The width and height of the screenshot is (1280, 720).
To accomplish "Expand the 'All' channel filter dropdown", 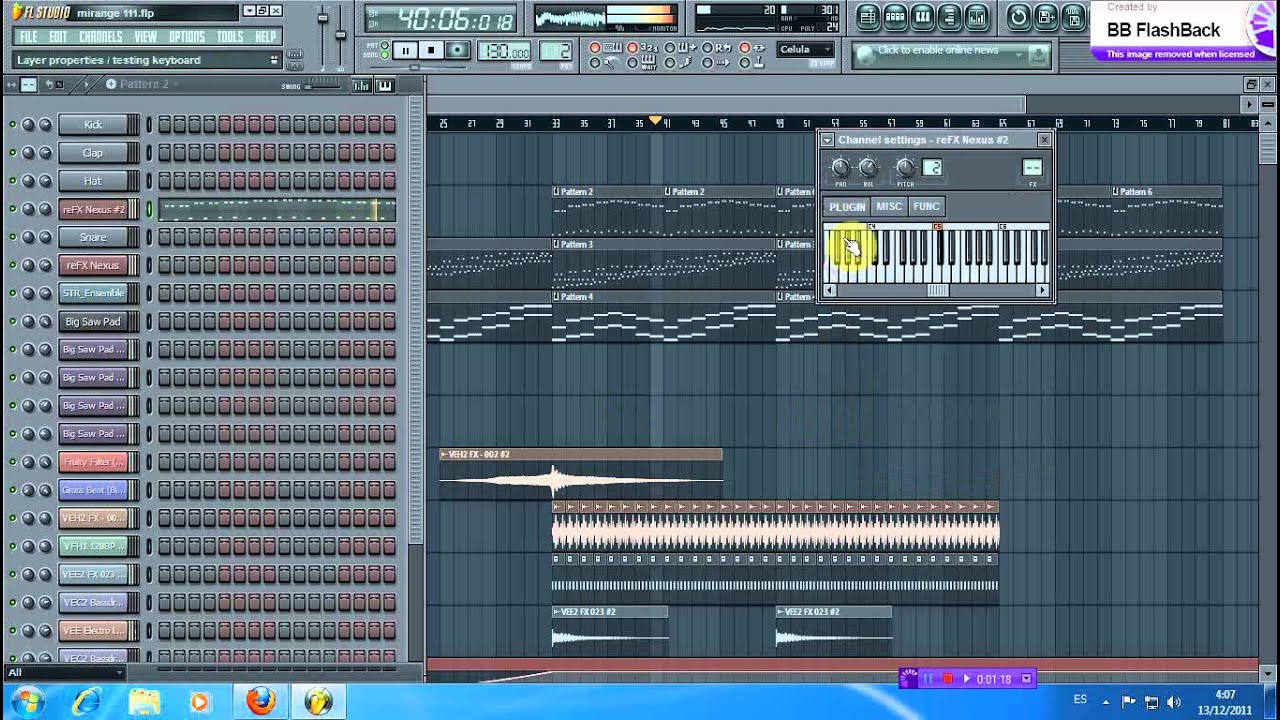I will (x=118, y=672).
